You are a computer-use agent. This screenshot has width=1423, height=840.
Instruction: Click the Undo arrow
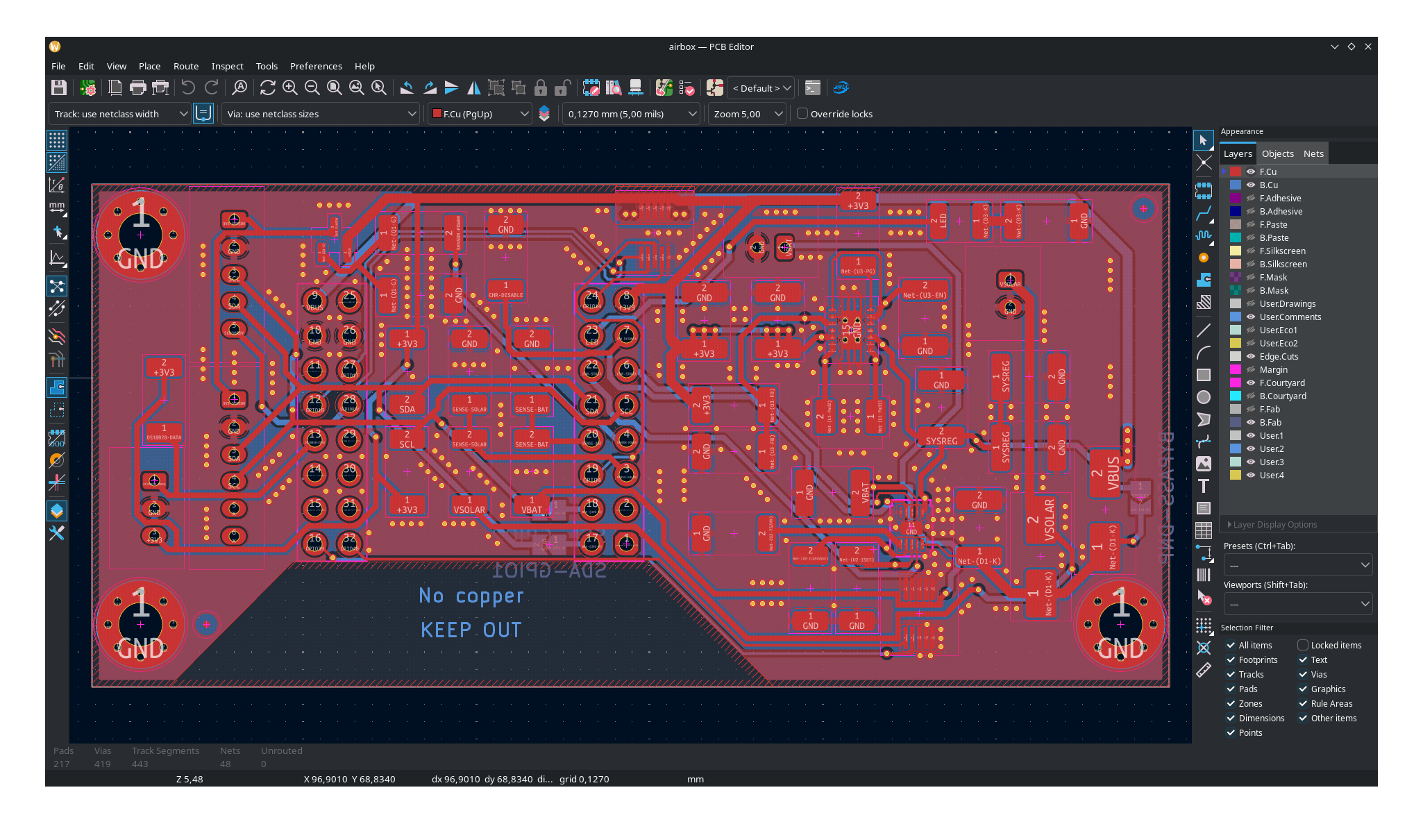click(x=188, y=87)
